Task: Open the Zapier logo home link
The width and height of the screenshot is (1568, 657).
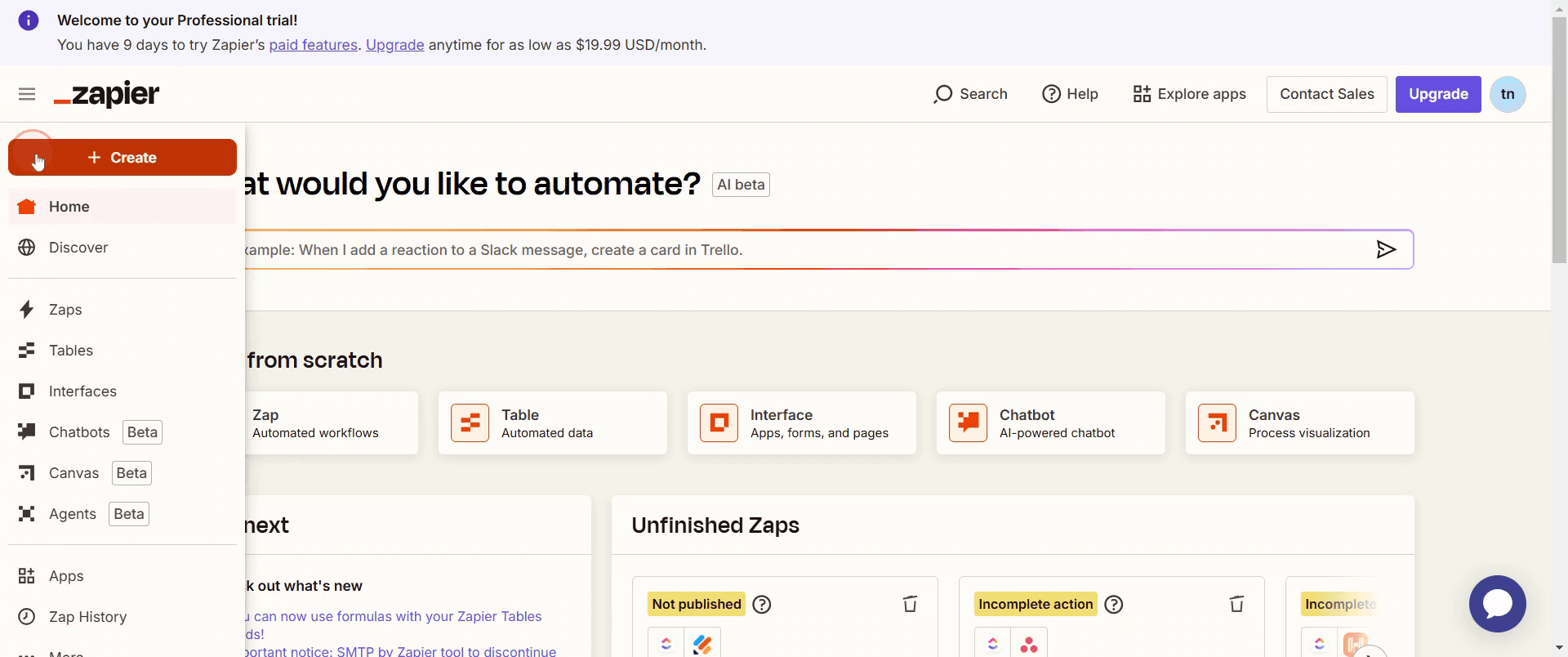Action: [106, 95]
